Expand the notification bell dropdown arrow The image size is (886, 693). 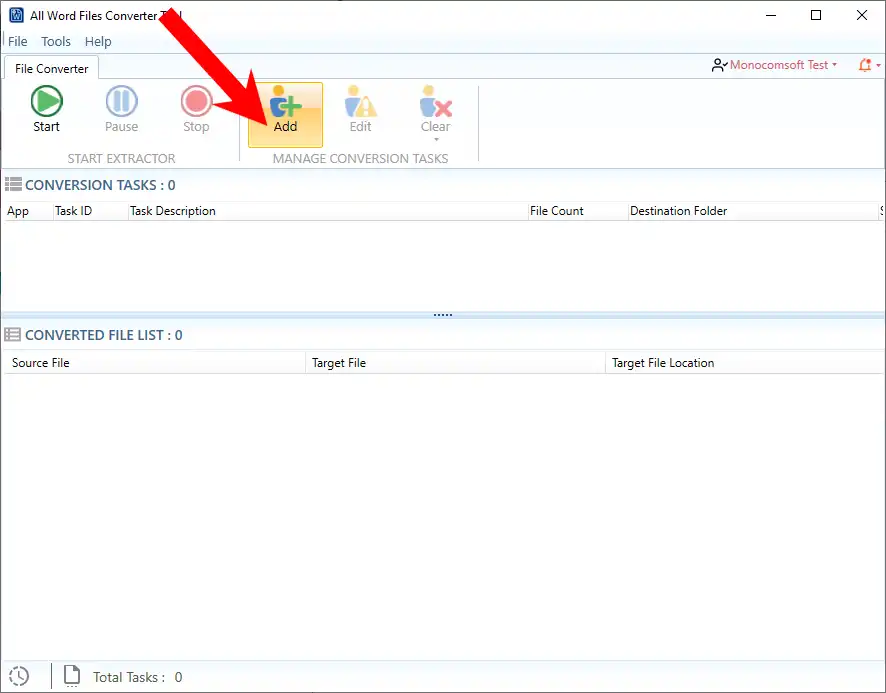(879, 66)
